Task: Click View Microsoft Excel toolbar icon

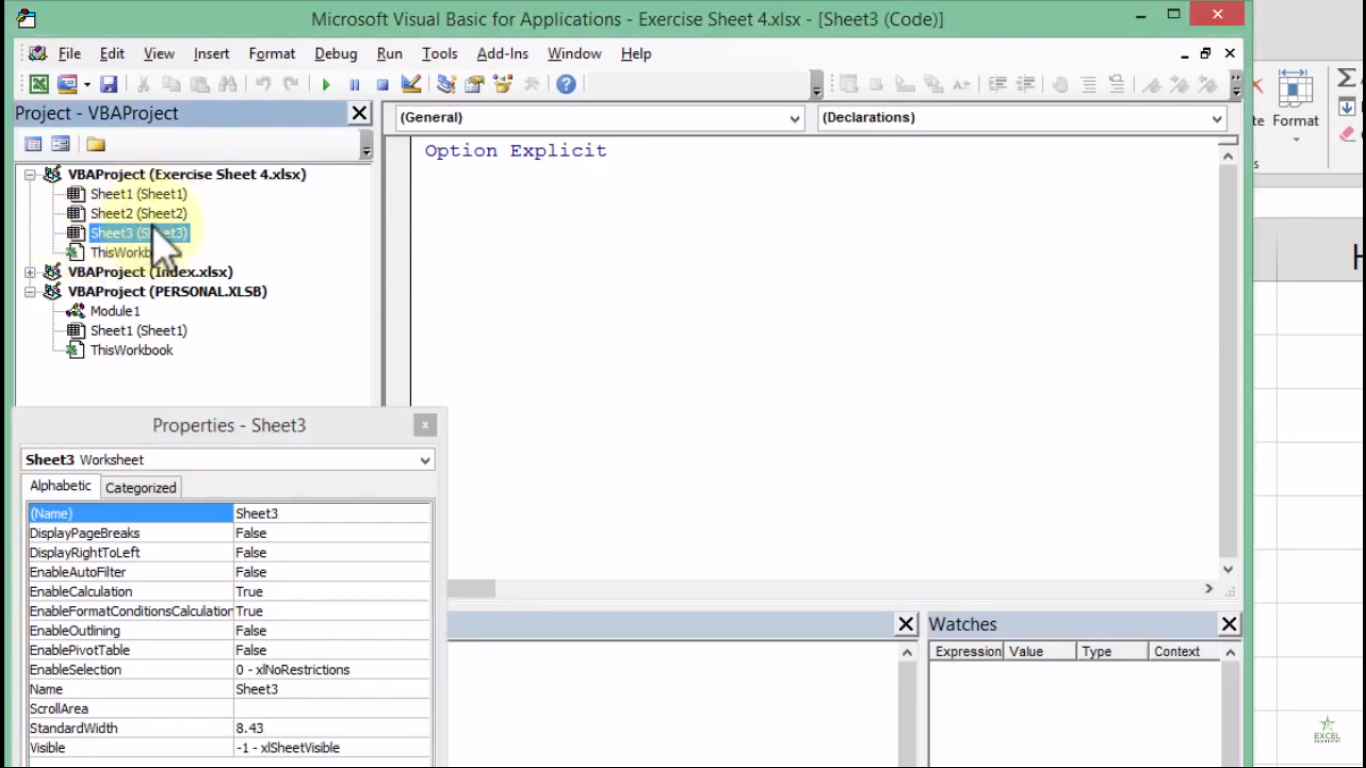Action: [38, 84]
